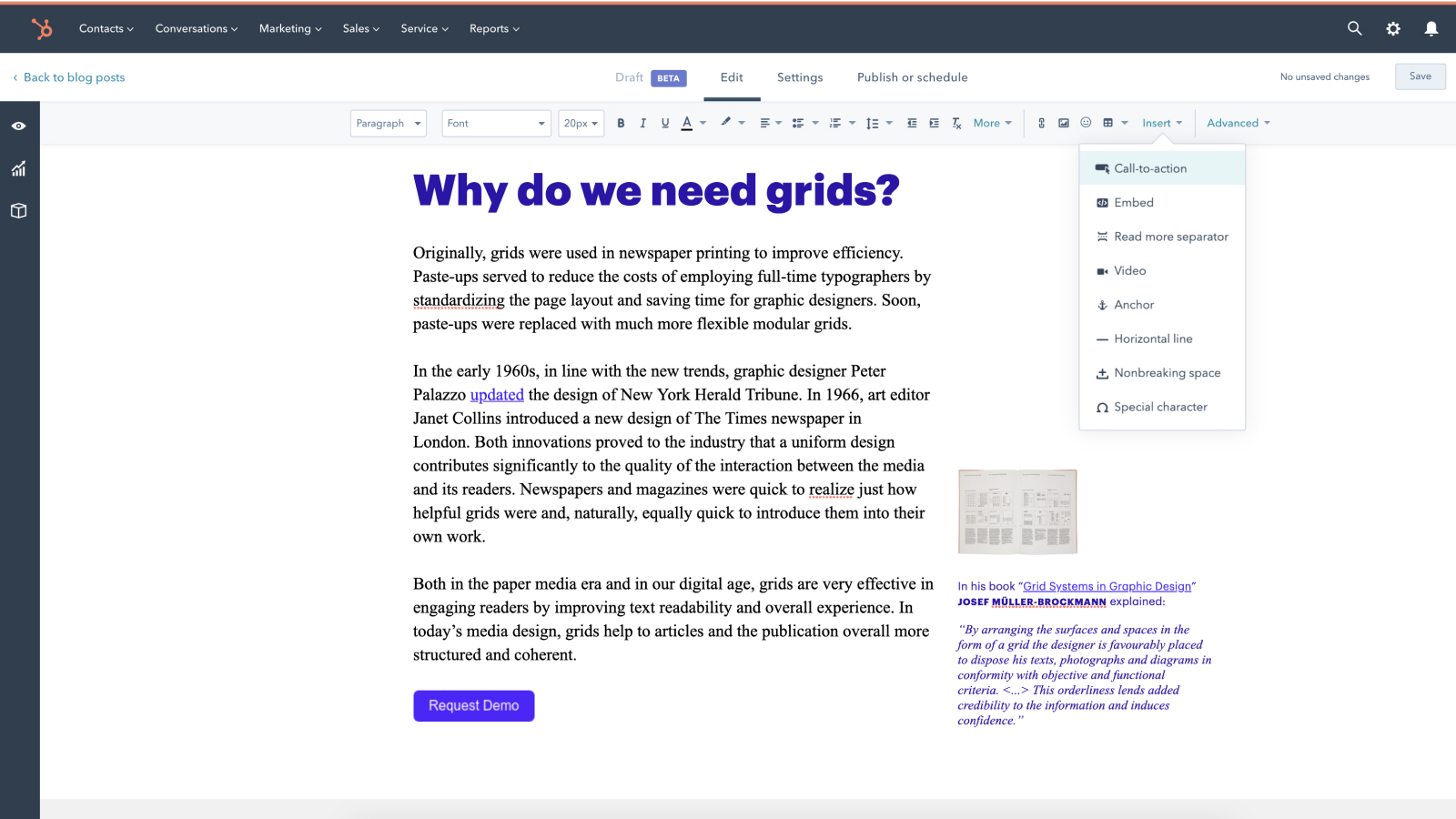
Task: Open the Paragraph style dropdown
Action: pos(389,124)
